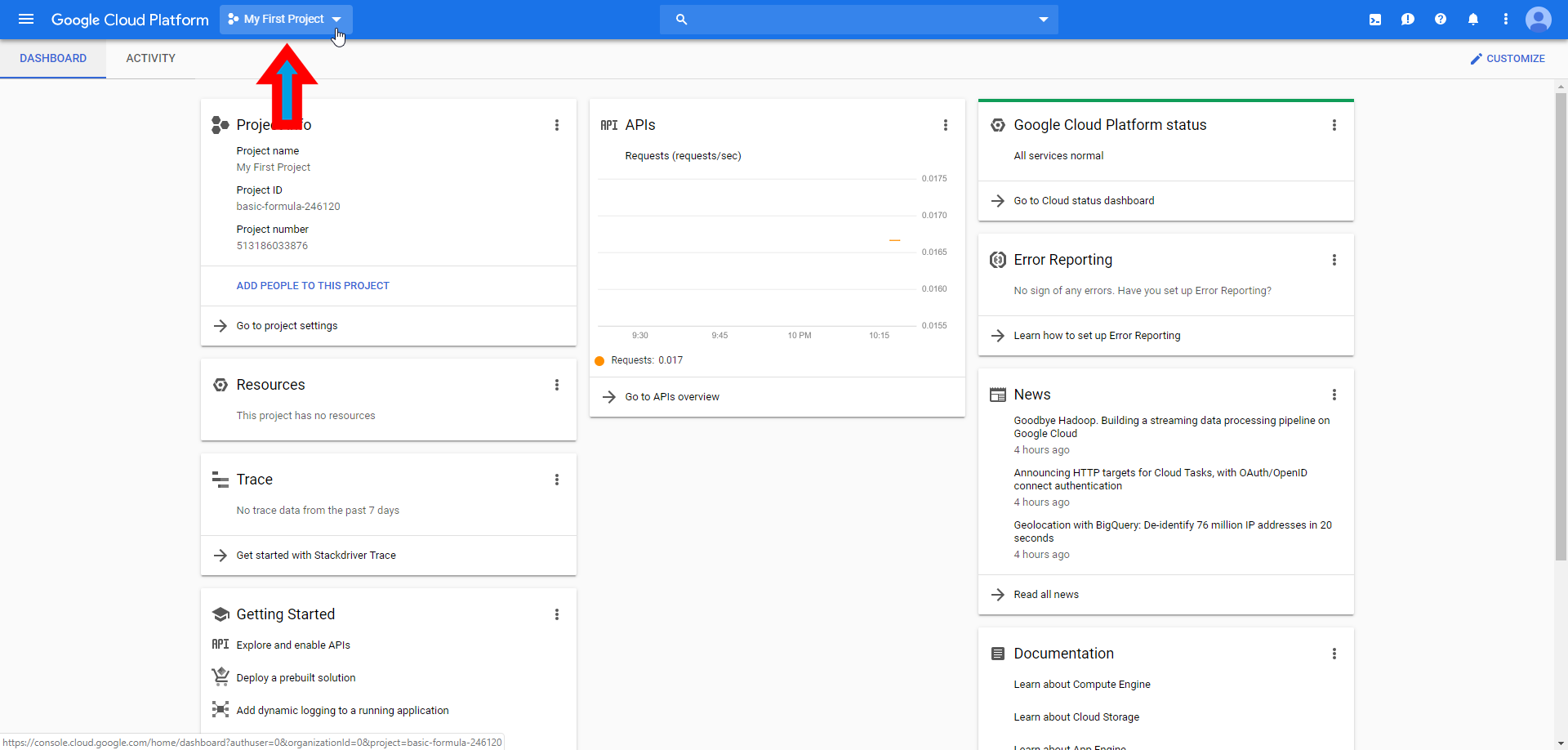
Task: Click inside the top search field
Action: [x=857, y=20]
